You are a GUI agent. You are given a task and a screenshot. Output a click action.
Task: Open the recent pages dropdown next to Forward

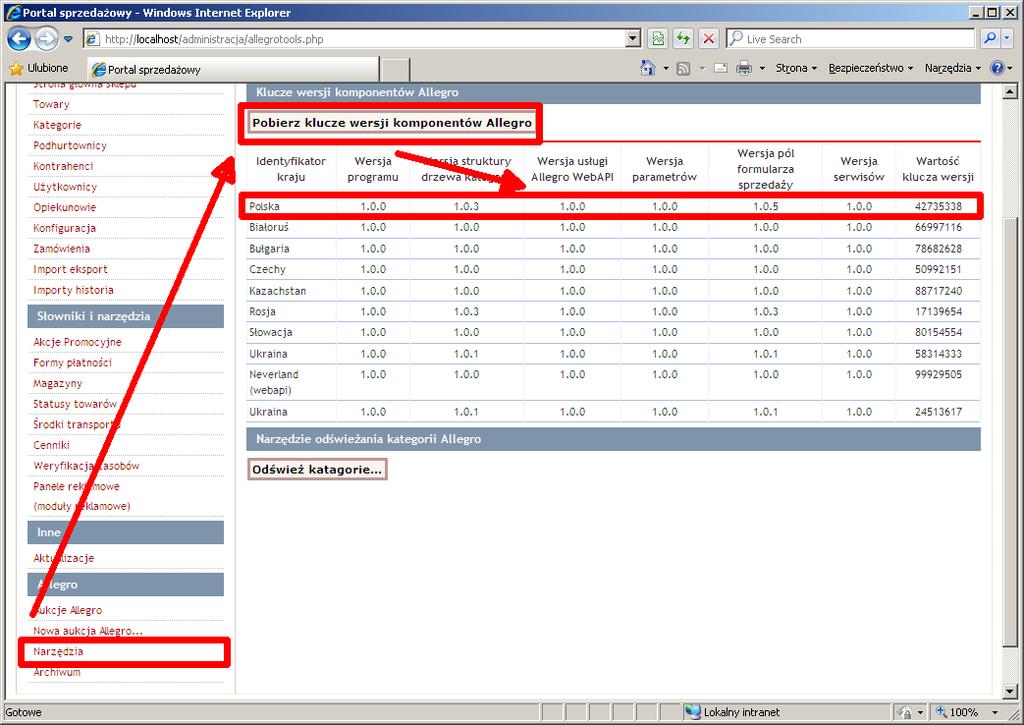pos(68,39)
